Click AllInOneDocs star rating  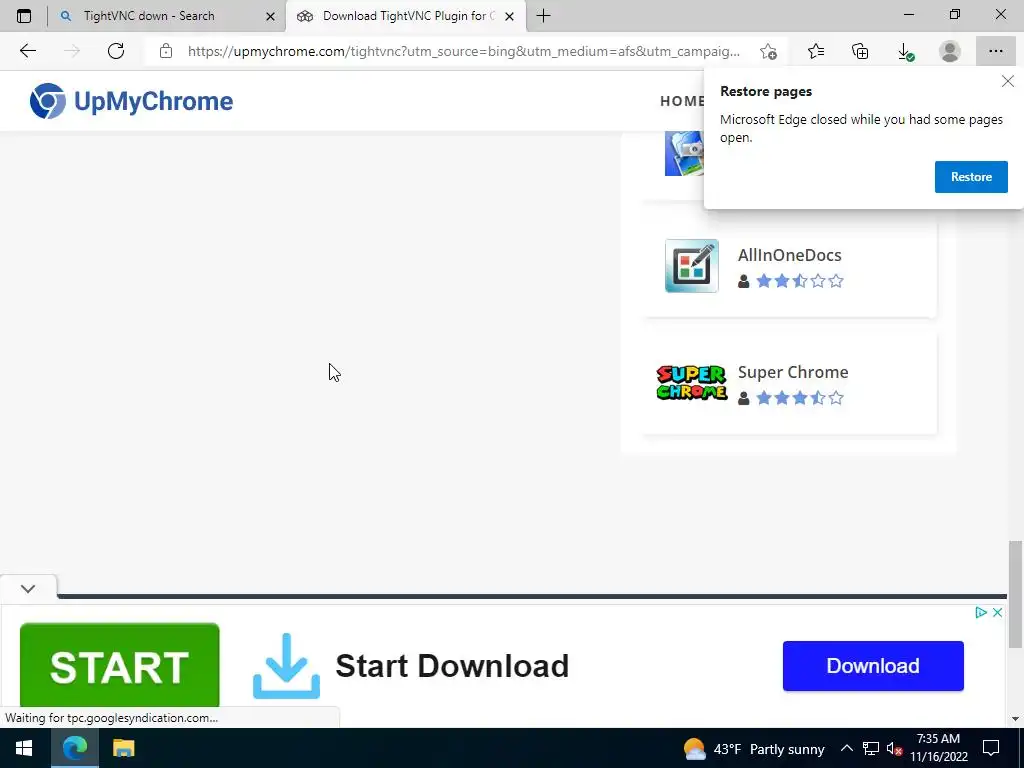click(x=800, y=281)
